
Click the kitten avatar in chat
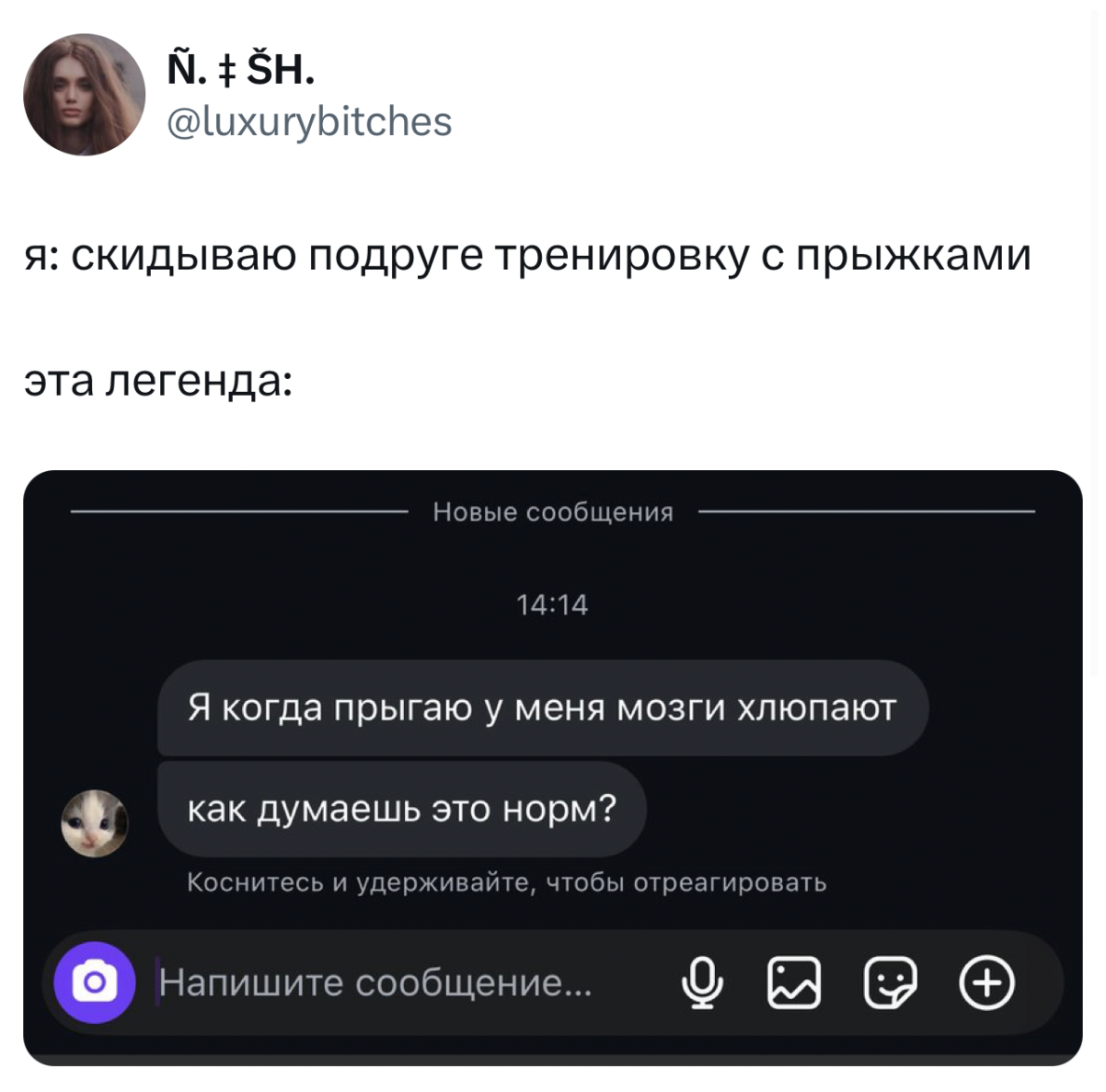point(94,822)
